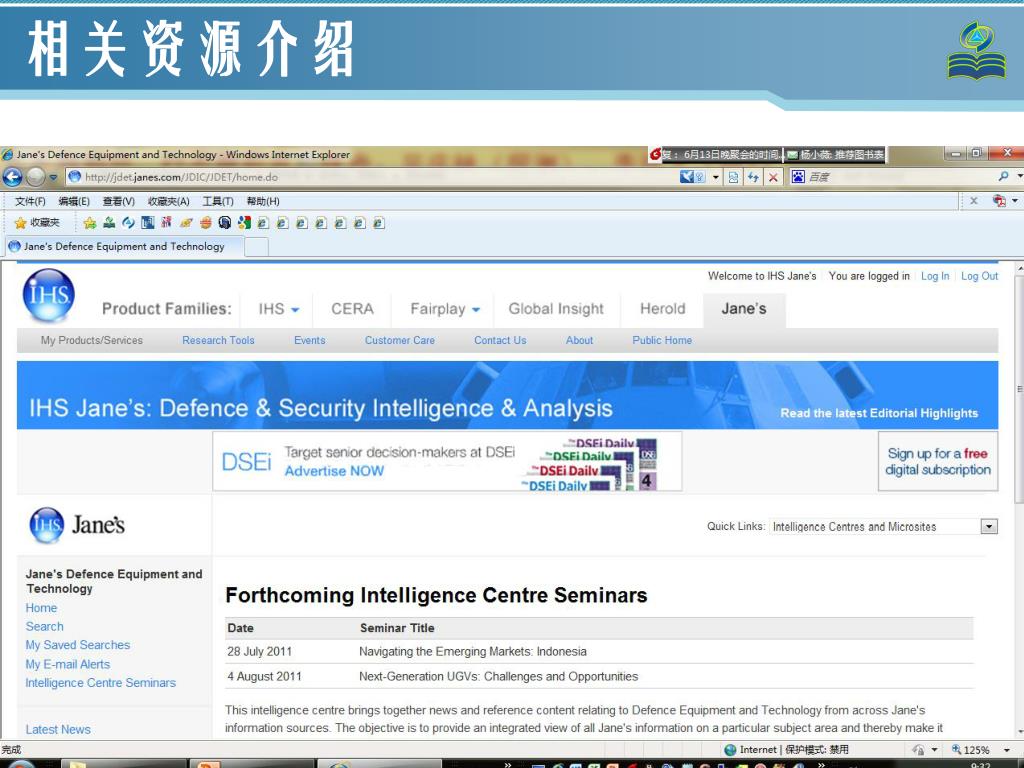Open Navigating the Emerging Markets: Indonesia seminar

pos(473,652)
